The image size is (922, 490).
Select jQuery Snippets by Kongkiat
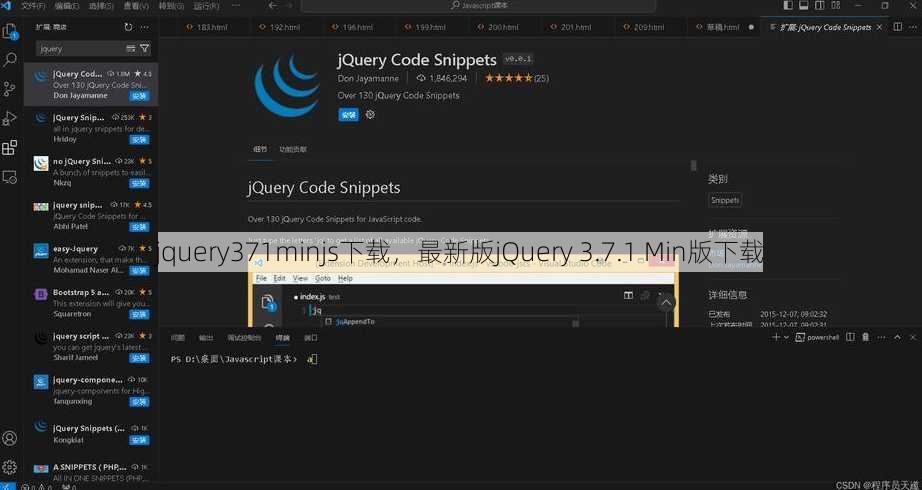pyautogui.click(x=91, y=435)
